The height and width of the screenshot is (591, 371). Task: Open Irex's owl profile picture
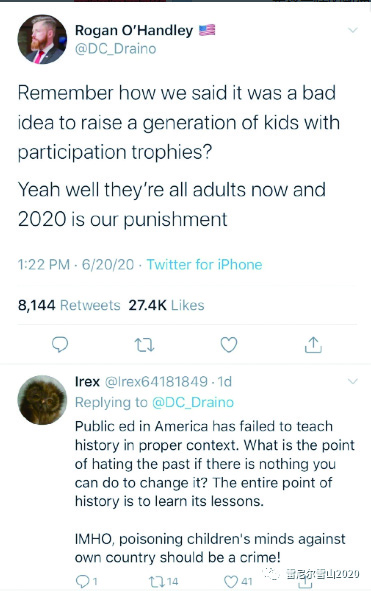pyautogui.click(x=42, y=400)
